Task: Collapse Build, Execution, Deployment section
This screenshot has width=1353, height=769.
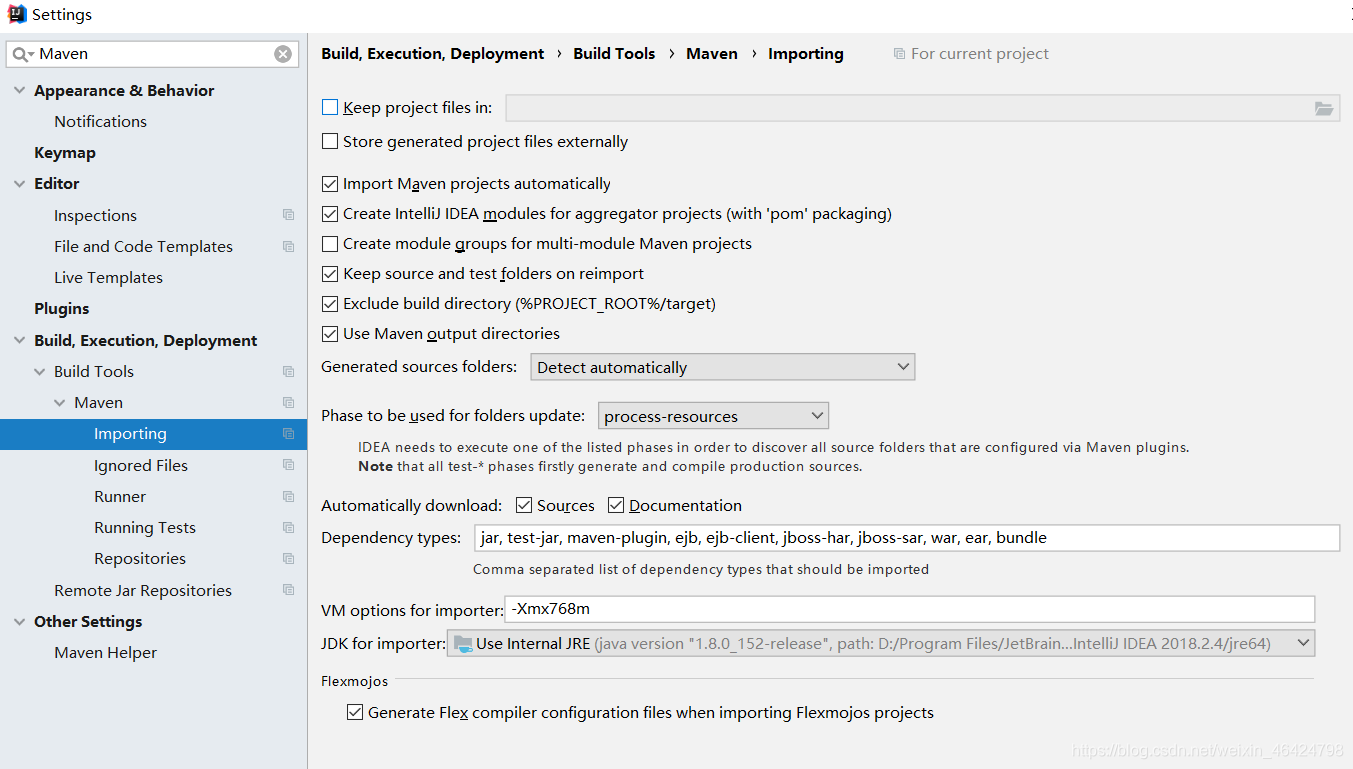Action: 20,340
